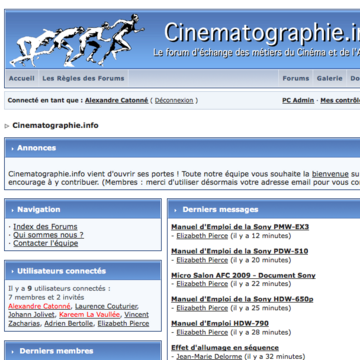Viewport: 360px width, 360px height.
Task: Click the breadcrumb arrow before Cinematographie.info
Action: click(7, 126)
